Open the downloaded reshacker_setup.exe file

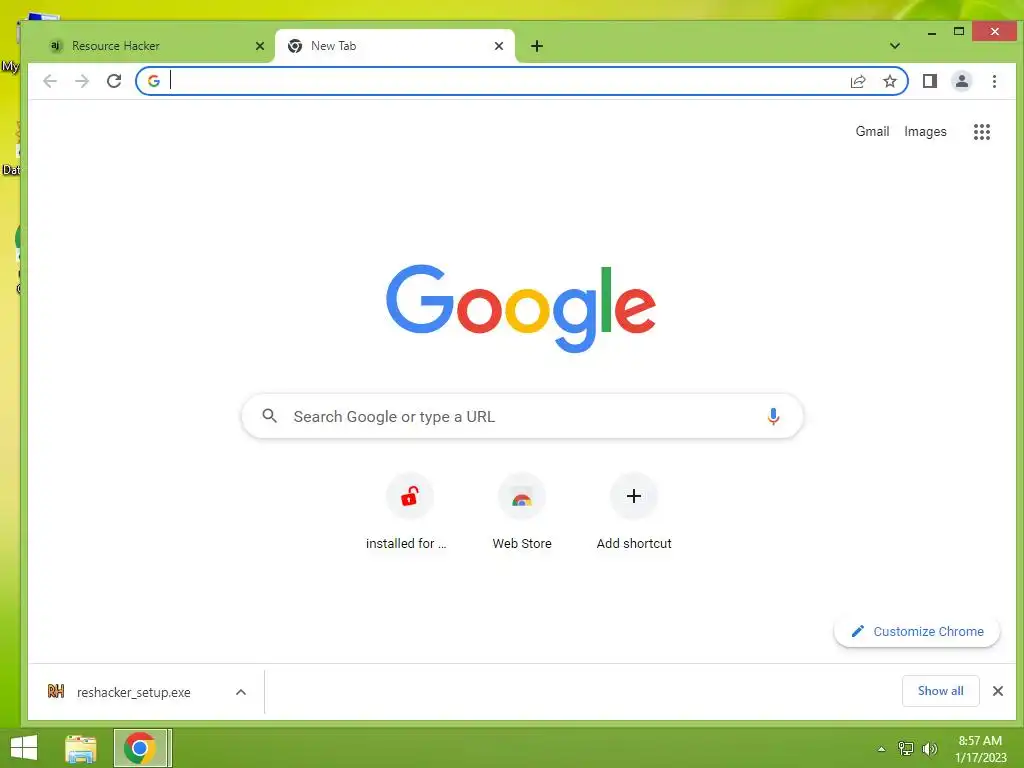133,692
